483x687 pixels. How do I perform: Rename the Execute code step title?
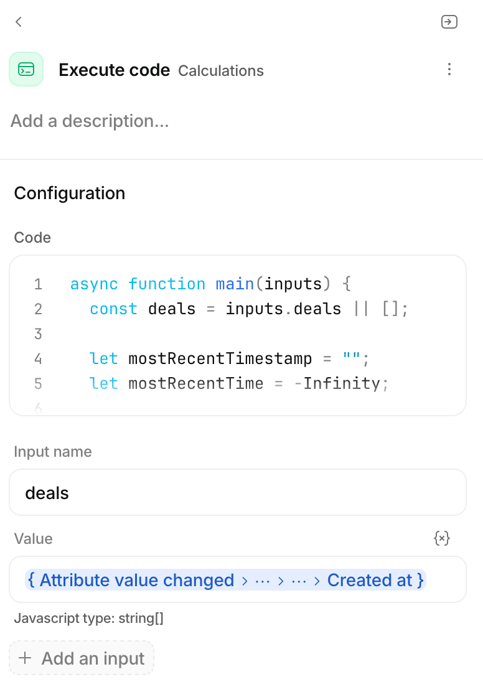point(114,70)
